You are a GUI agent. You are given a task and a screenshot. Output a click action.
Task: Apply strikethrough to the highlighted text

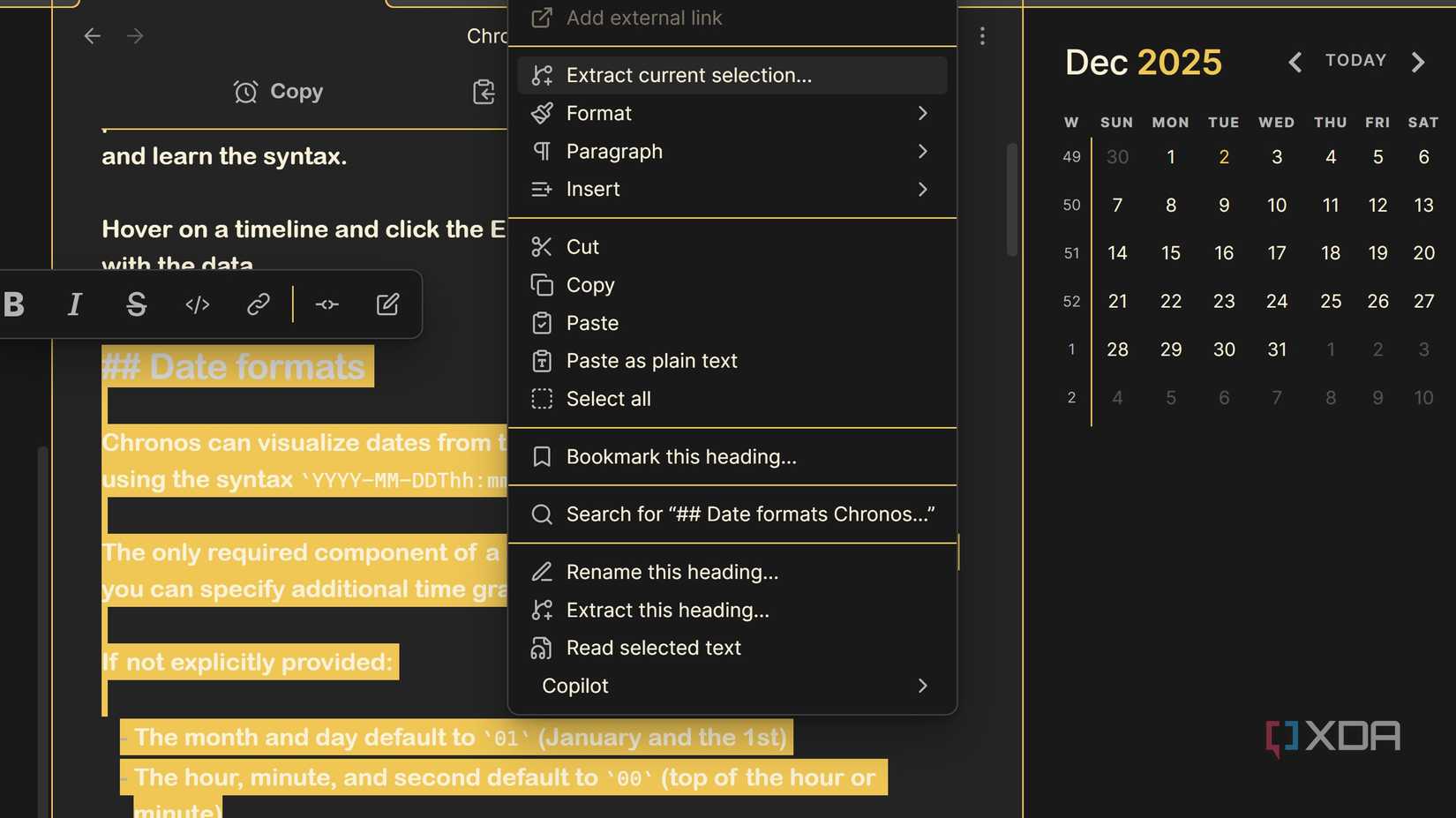pyautogui.click(x=136, y=304)
